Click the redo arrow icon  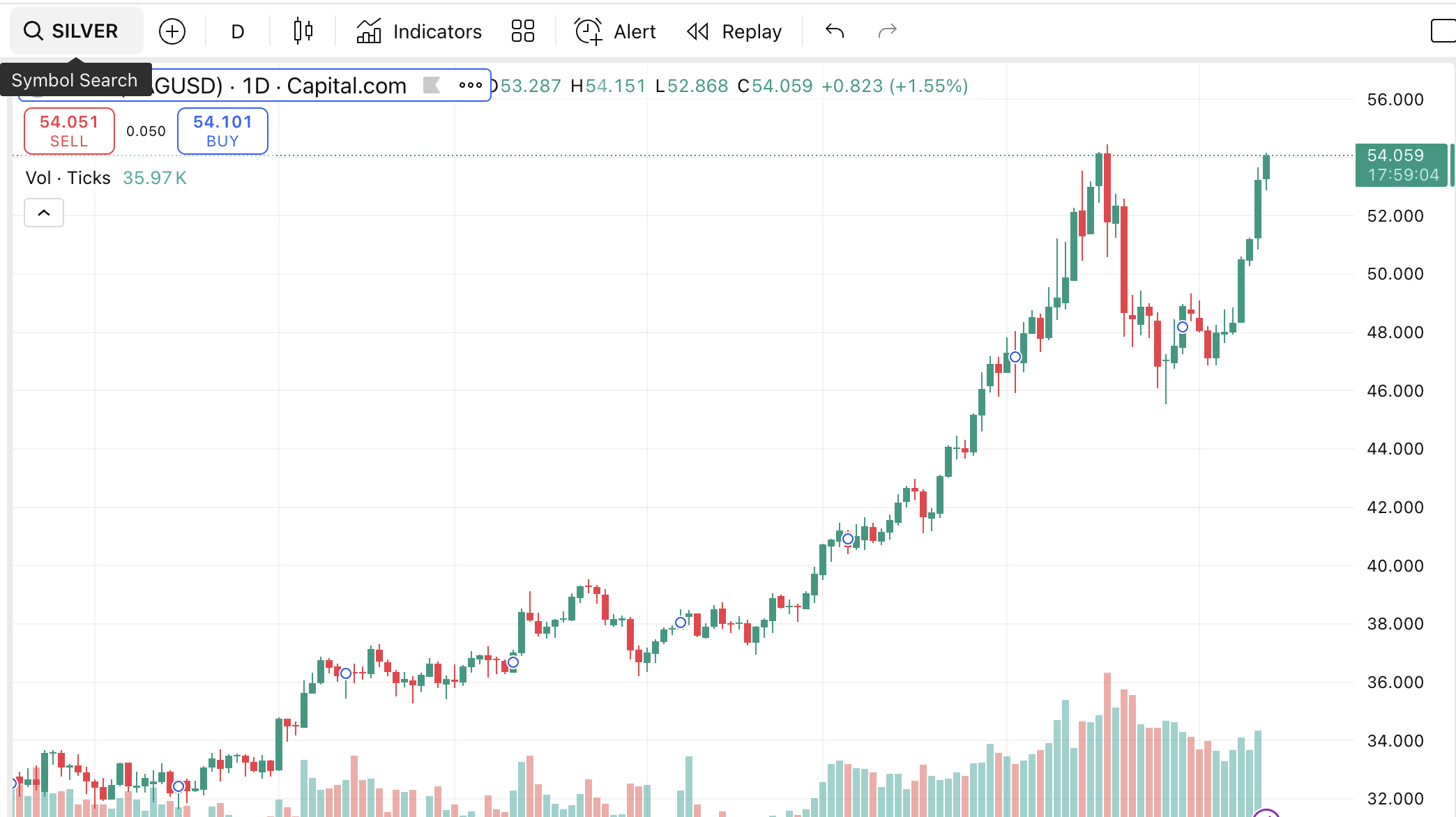point(887,31)
